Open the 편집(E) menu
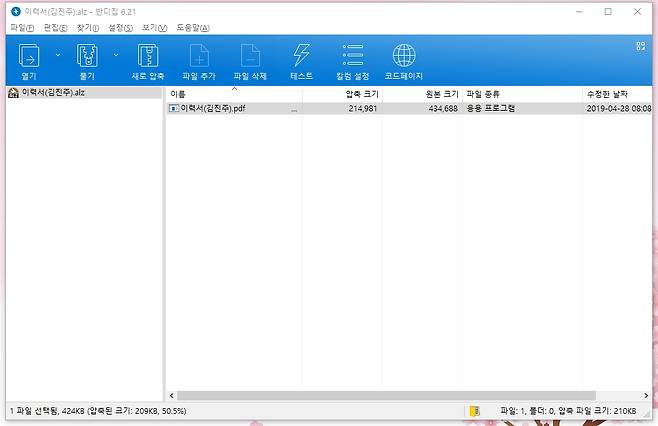This screenshot has width=658, height=426. tap(55, 28)
